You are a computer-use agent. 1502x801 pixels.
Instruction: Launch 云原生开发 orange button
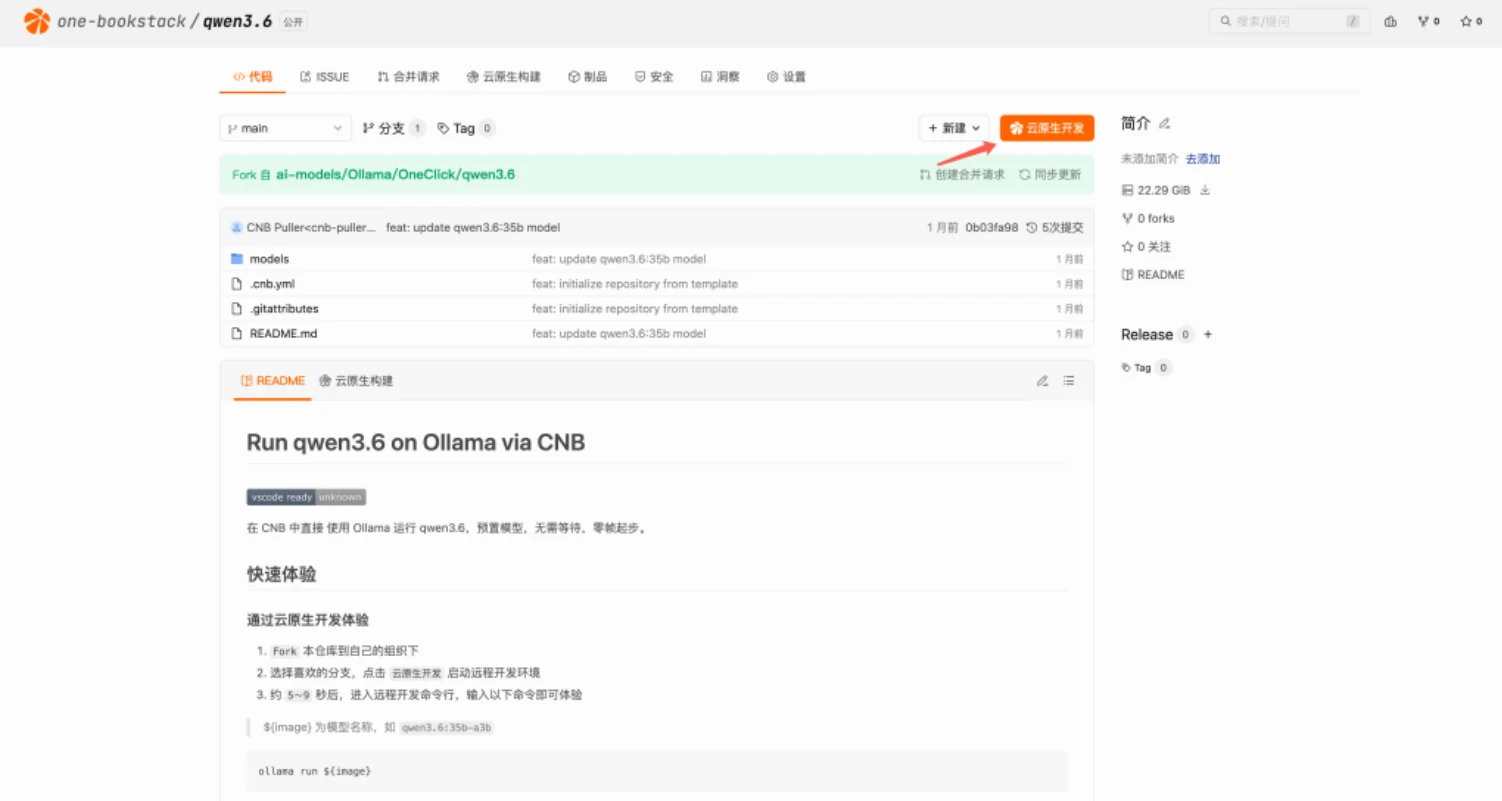1047,128
